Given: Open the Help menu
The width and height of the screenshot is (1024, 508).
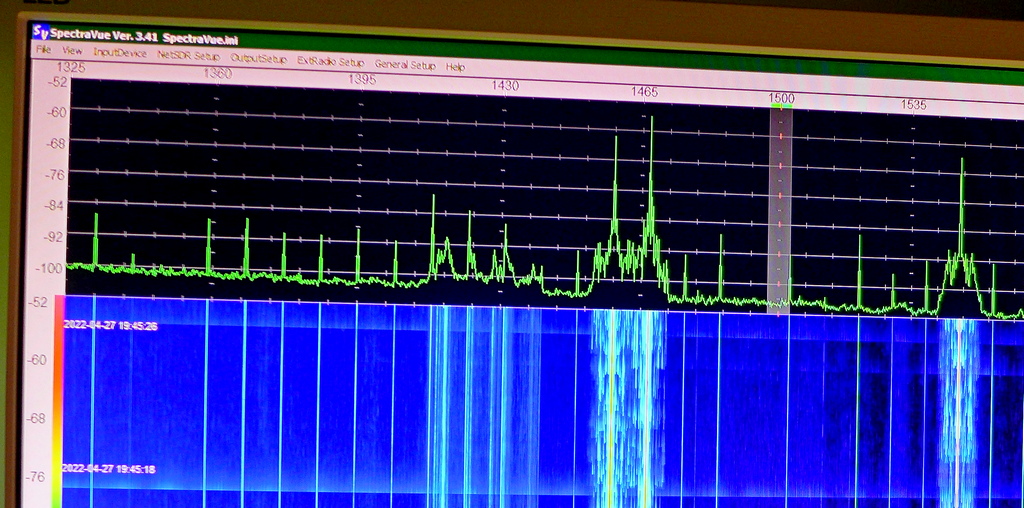Looking at the screenshot, I should (x=455, y=67).
